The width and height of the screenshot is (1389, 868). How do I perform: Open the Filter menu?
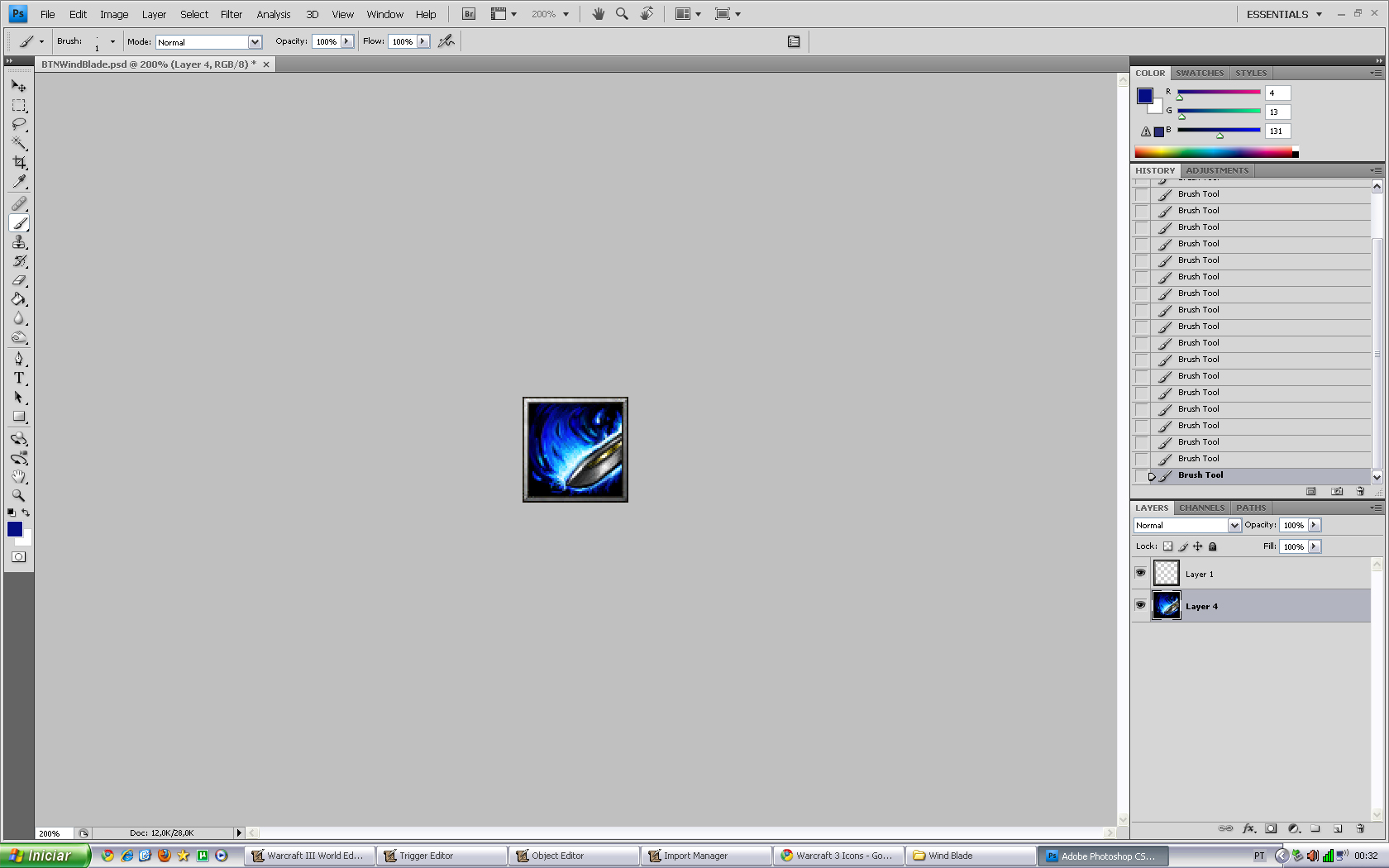231,14
